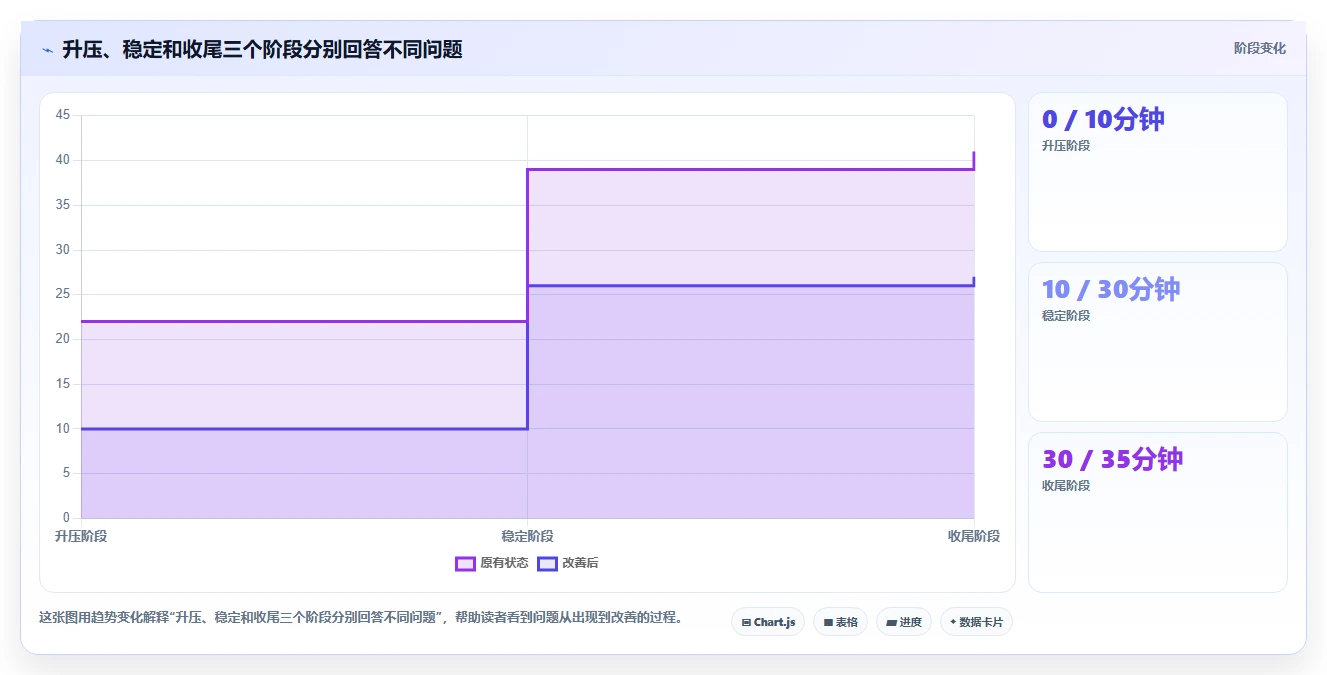The width and height of the screenshot is (1327, 675).
Task: Open the 0 / 10分钟 升压阶段 card
Action: click(x=1157, y=172)
